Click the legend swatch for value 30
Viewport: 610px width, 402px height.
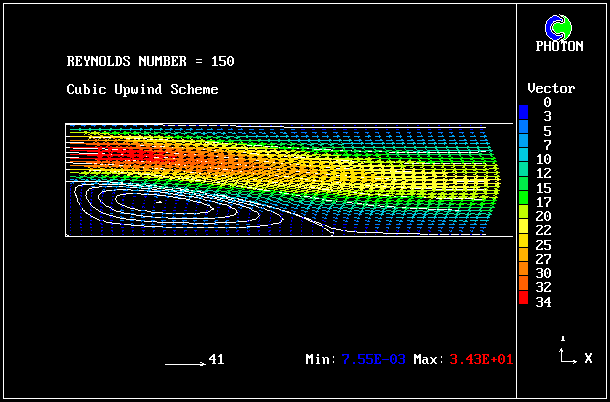(x=524, y=273)
